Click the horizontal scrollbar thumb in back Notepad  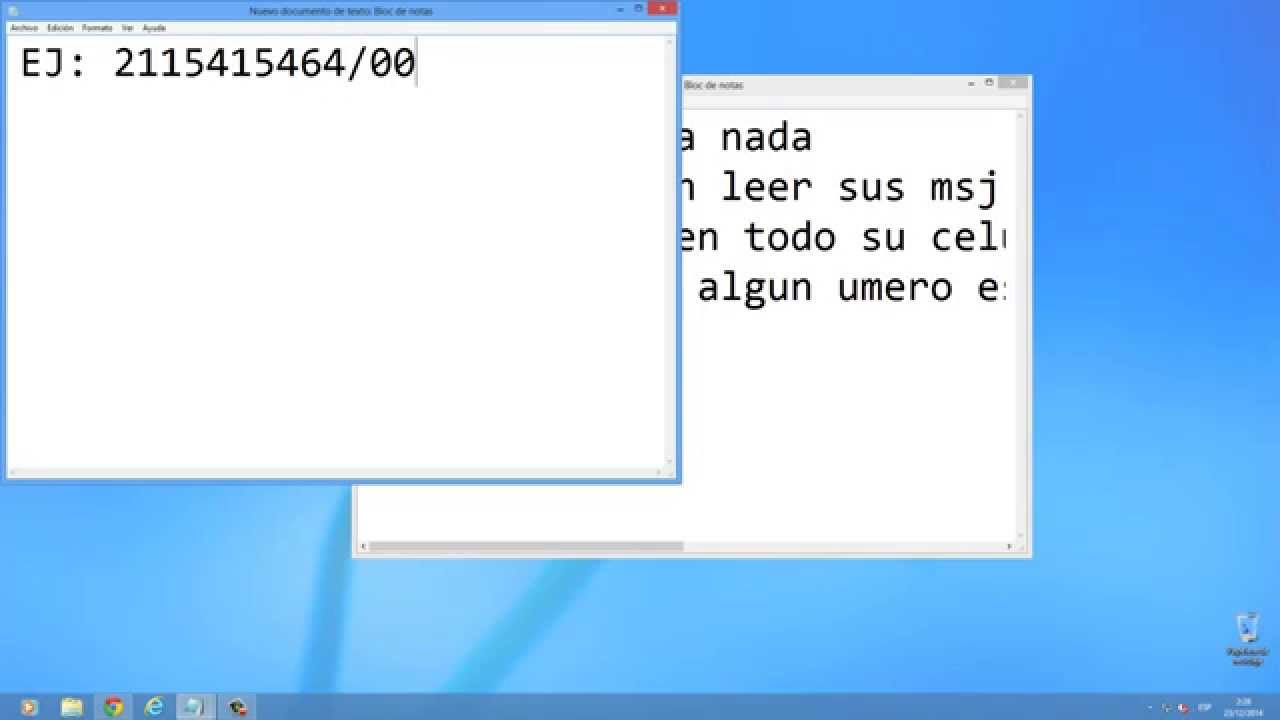pos(526,546)
